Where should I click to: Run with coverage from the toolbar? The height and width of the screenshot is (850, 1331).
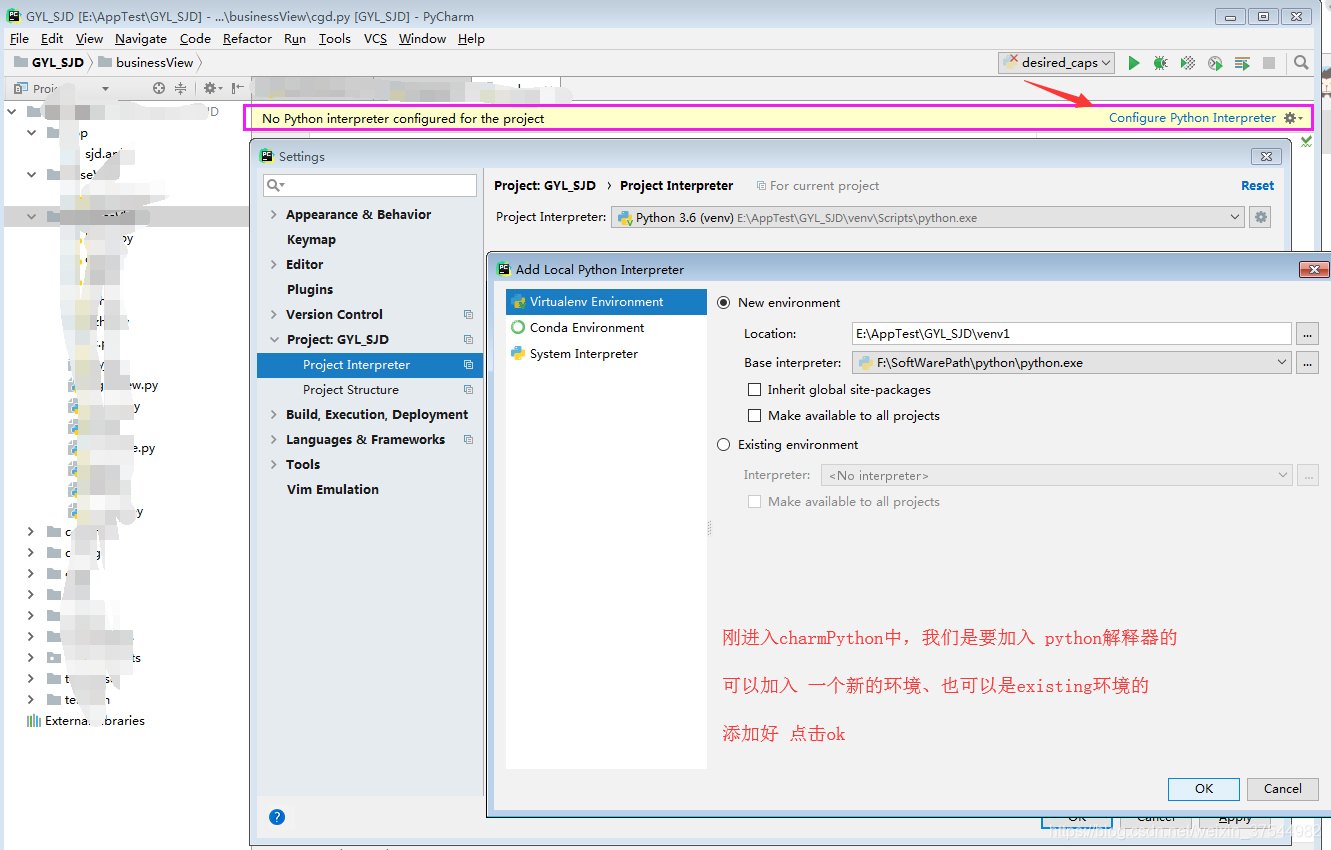point(1188,63)
